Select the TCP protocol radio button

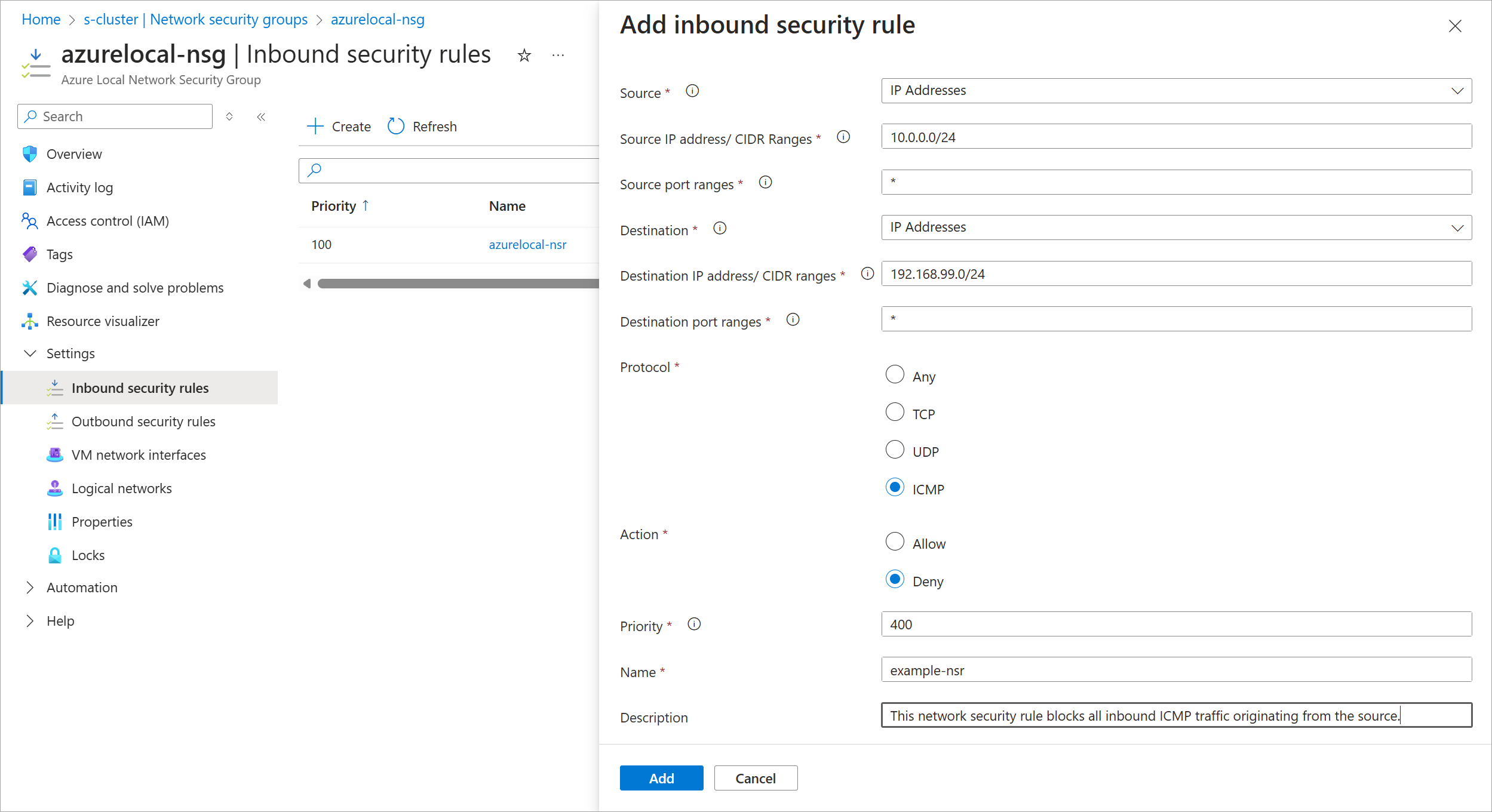point(894,412)
